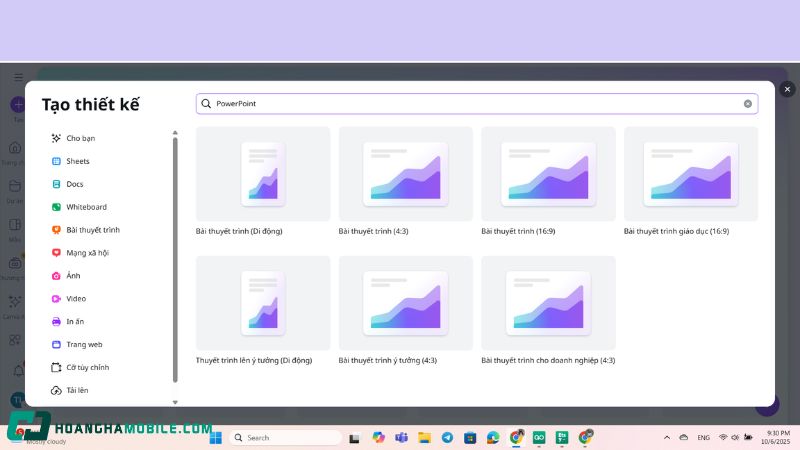Open the Sheets category icon

point(56,161)
